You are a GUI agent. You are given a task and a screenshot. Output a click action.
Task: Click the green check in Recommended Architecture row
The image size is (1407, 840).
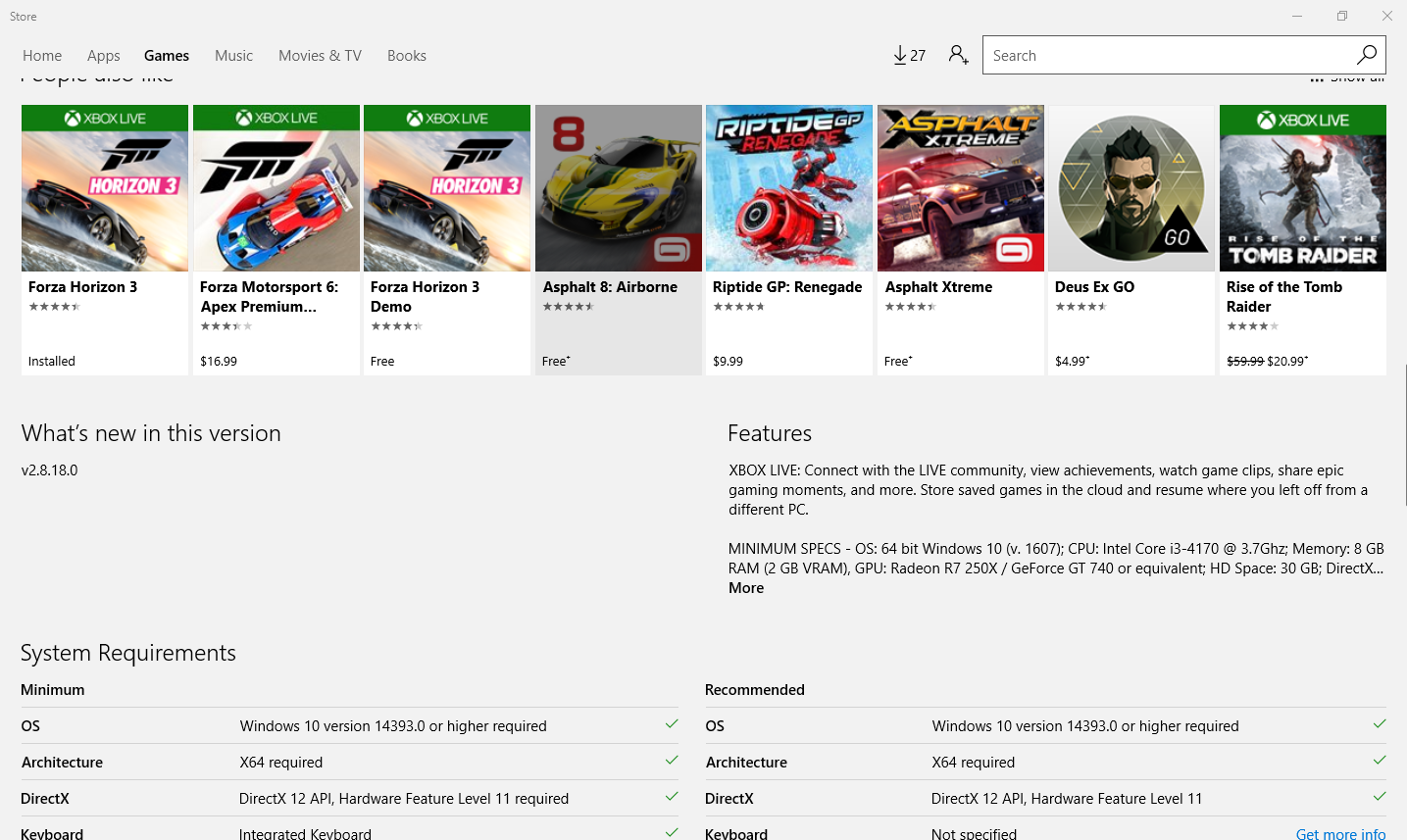[1380, 761]
